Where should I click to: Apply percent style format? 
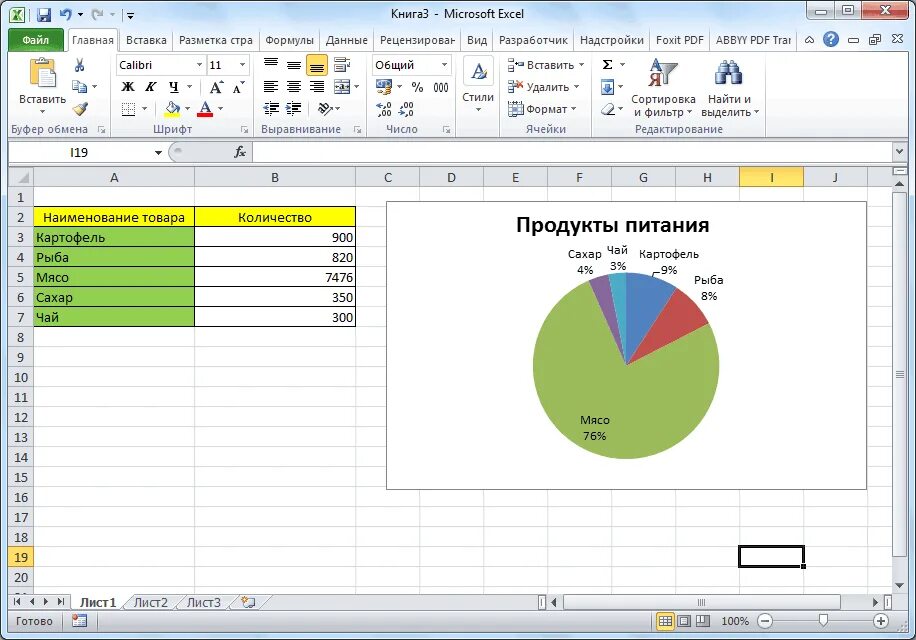coord(417,87)
